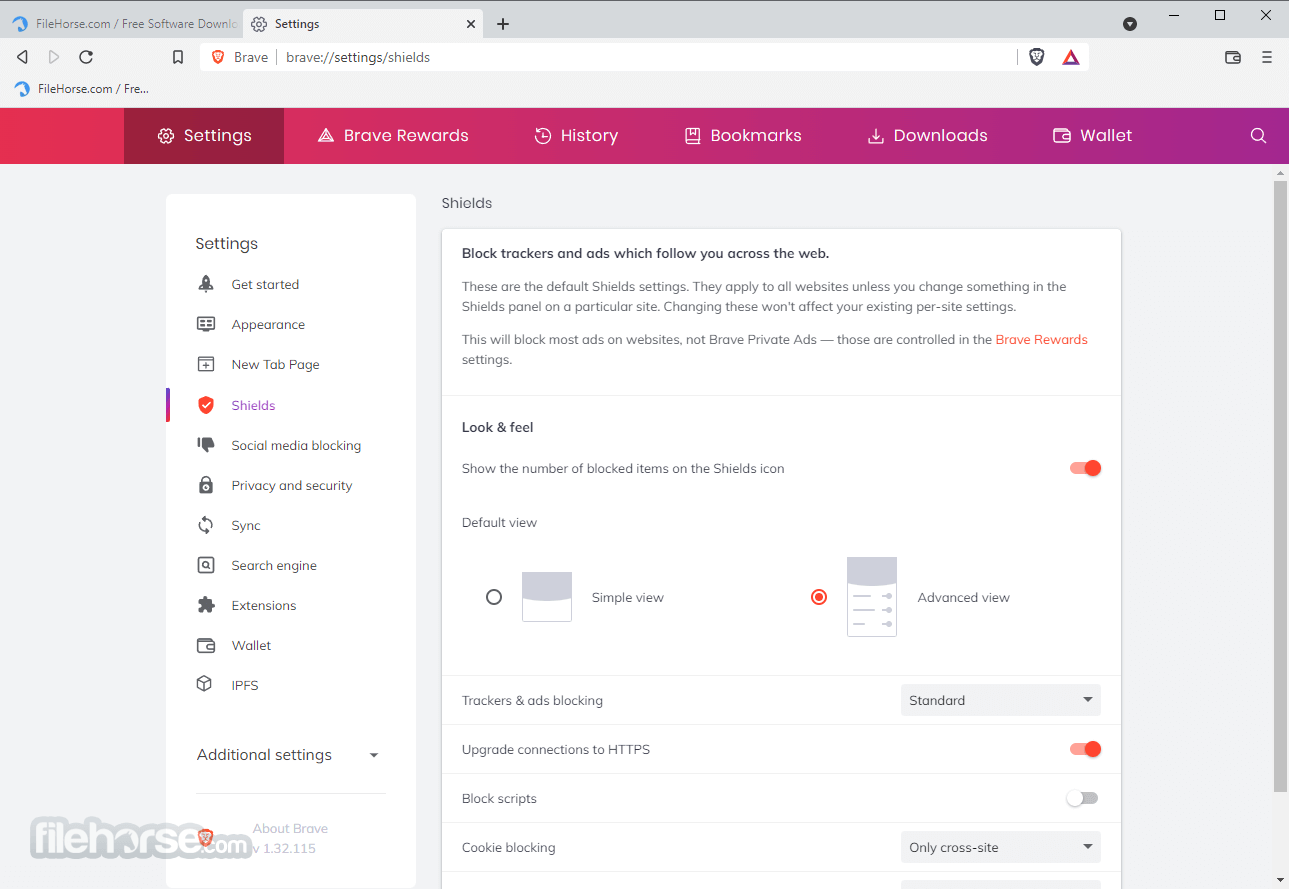The image size is (1289, 889).
Task: Click the Simple view thumbnail image
Action: pyautogui.click(x=547, y=597)
